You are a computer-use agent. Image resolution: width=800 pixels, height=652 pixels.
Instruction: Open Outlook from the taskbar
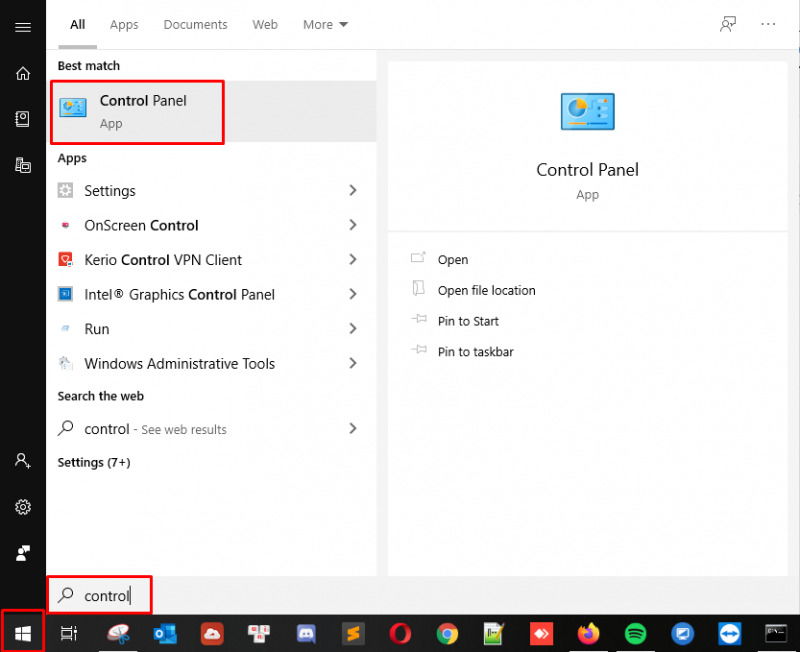coord(165,634)
